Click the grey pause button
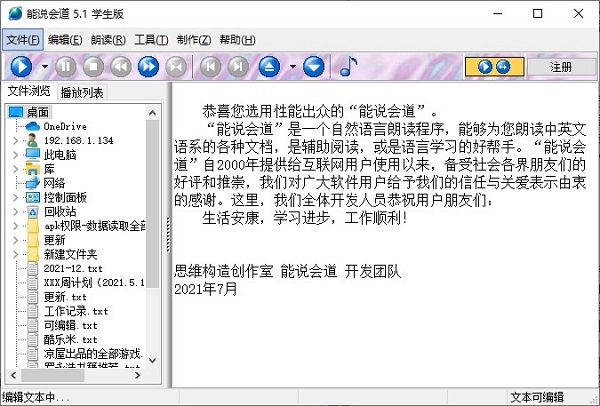 pos(66,67)
